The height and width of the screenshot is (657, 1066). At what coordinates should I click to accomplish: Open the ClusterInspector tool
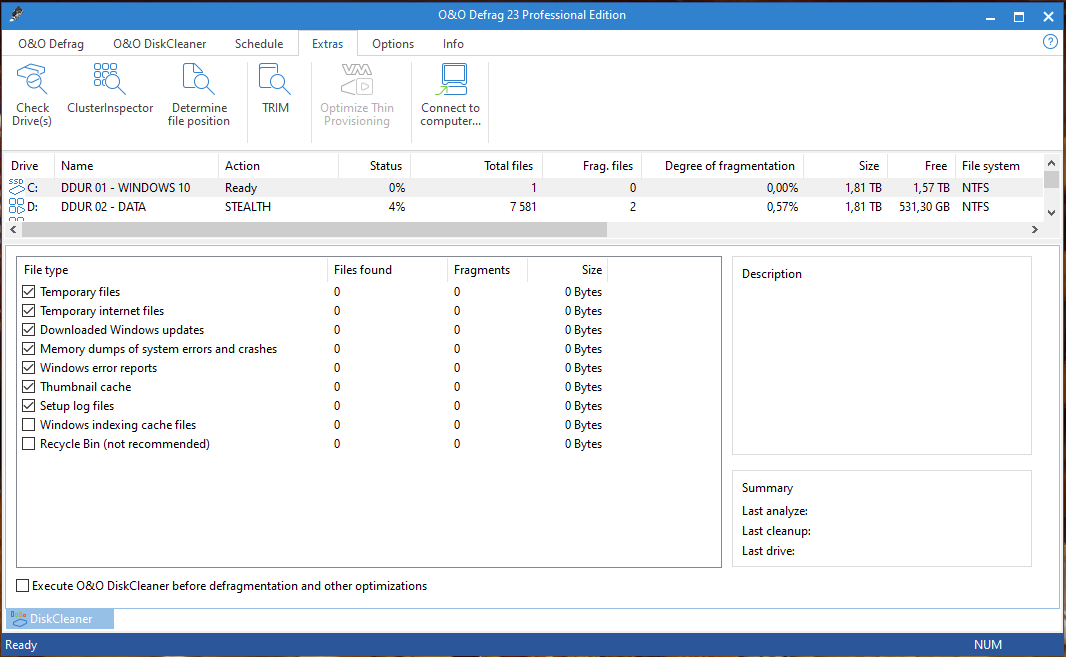[x=110, y=90]
